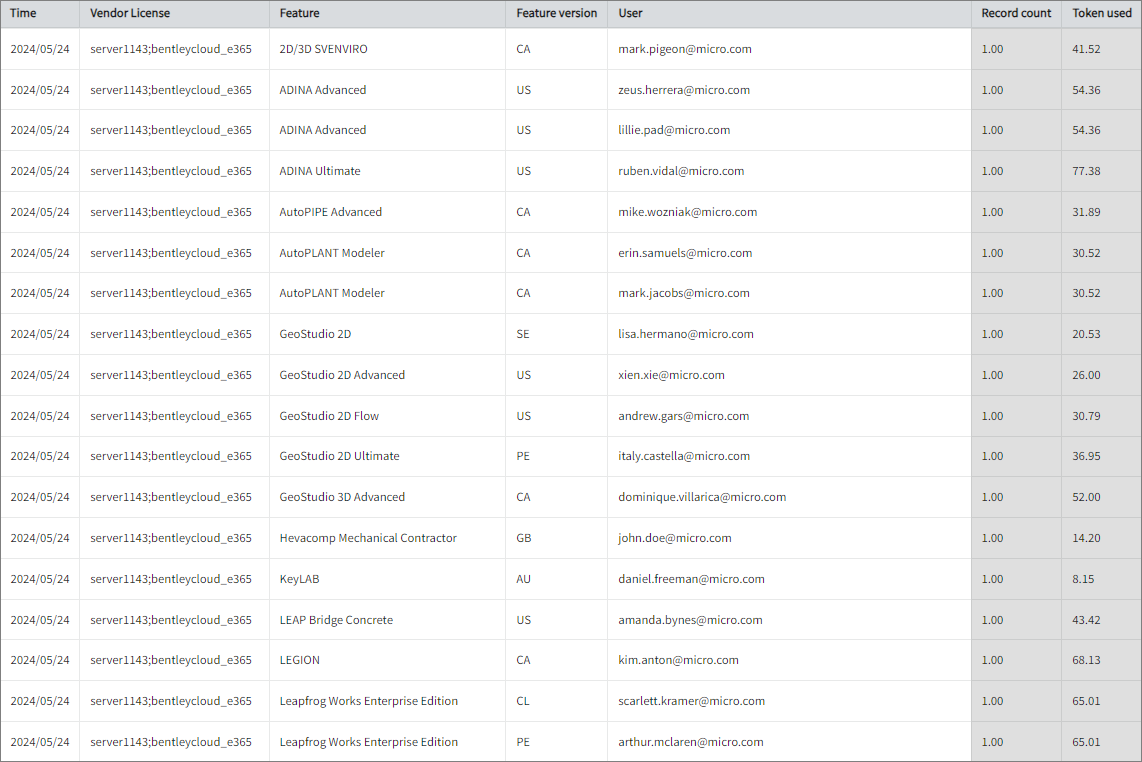Screen dimensions: 1142x762
Task: Click user dominique.villarica@micro.com
Action: pos(702,497)
